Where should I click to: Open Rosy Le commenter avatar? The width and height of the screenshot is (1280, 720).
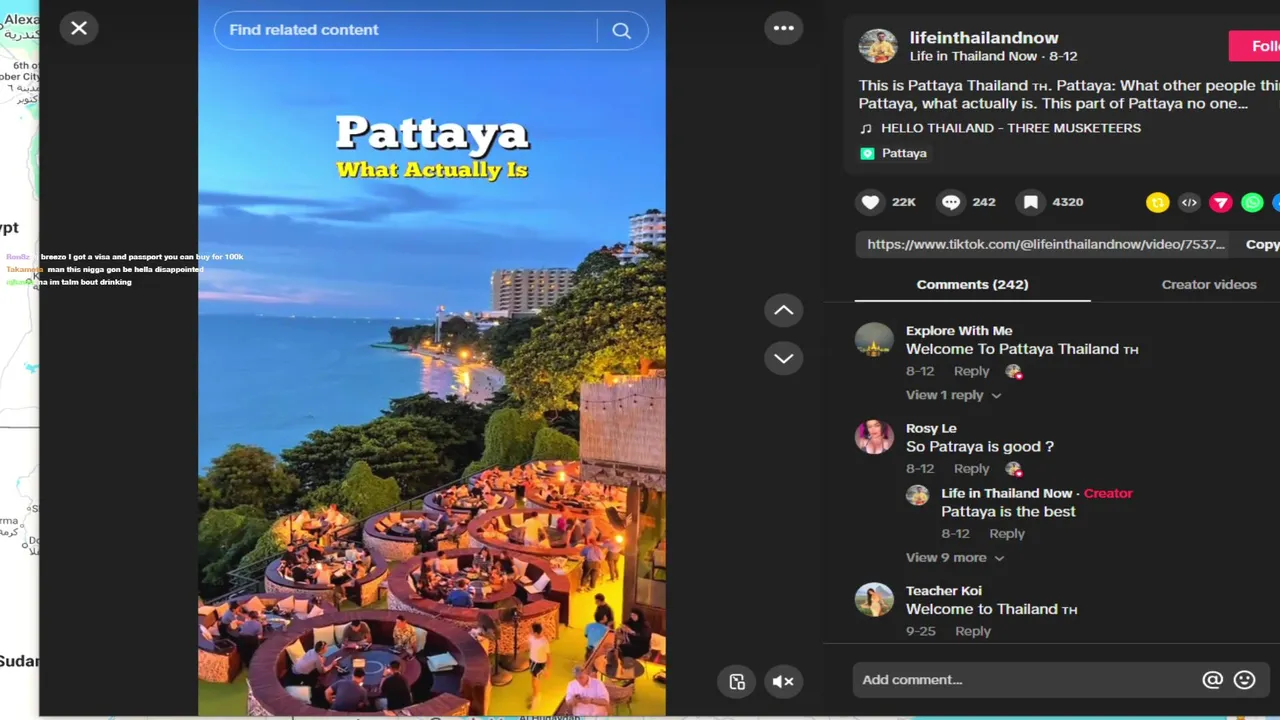(874, 437)
